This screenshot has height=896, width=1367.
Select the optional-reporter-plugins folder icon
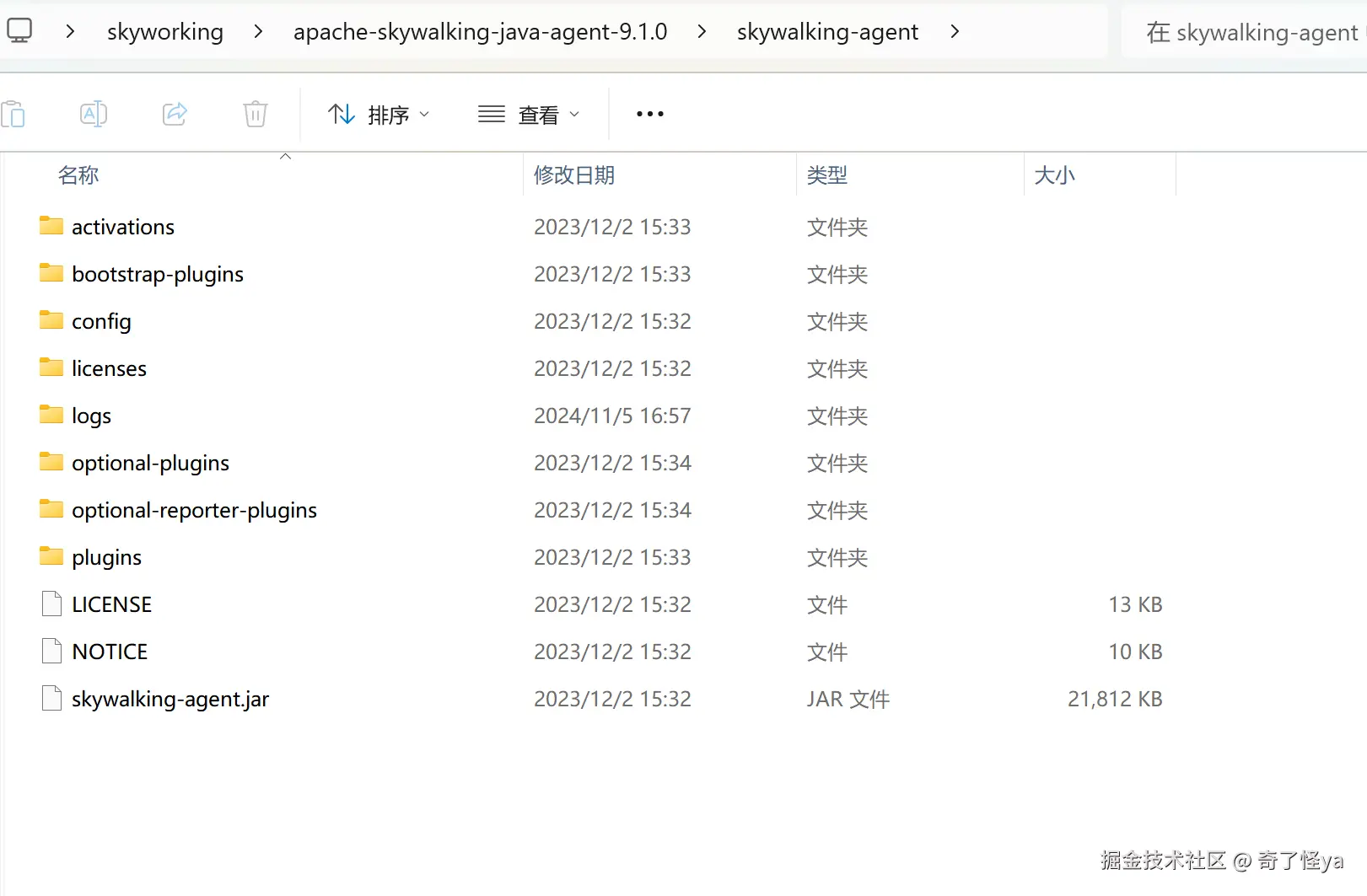pyautogui.click(x=51, y=509)
